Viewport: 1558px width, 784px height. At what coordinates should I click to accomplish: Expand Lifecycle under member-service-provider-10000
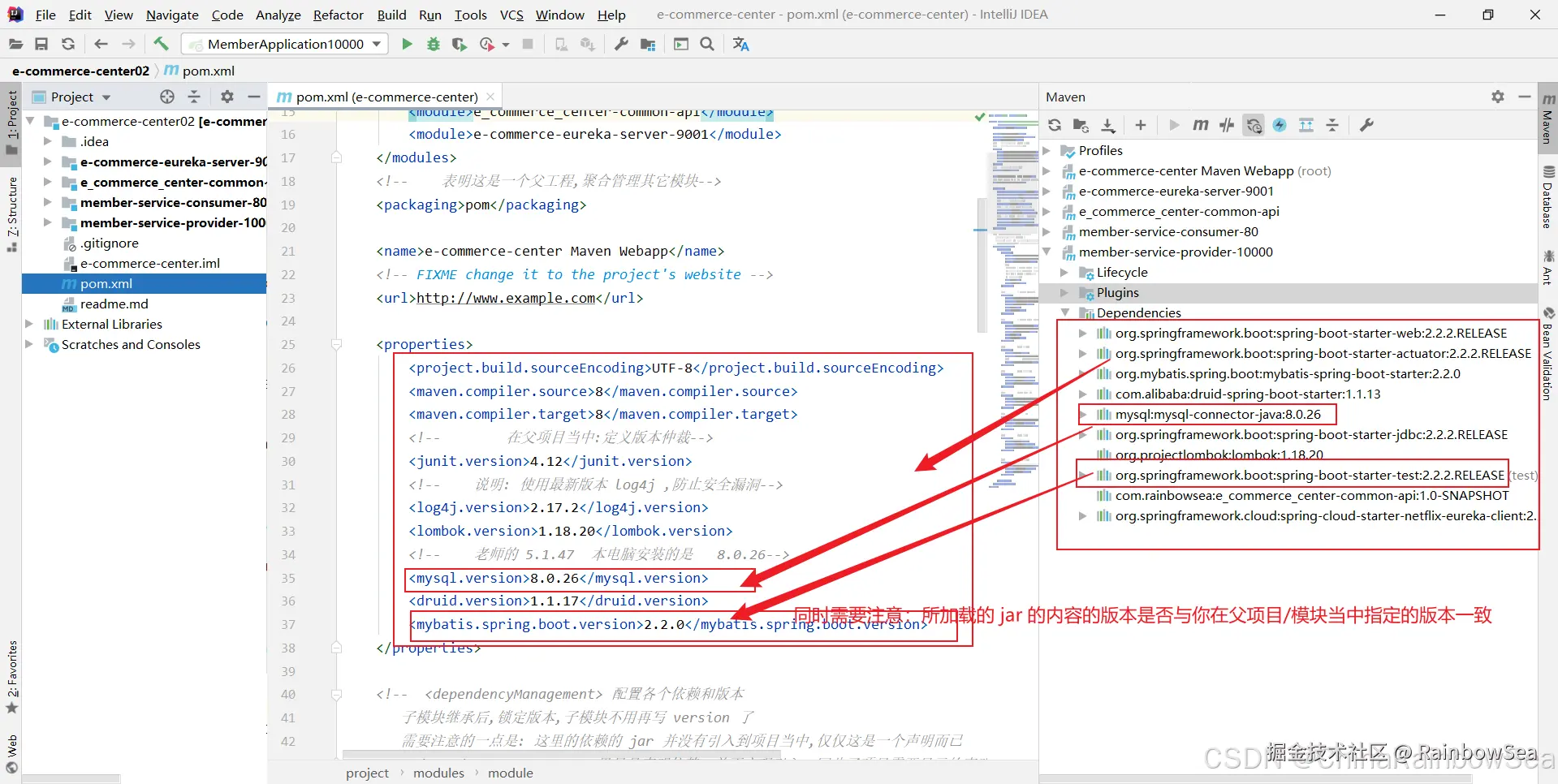coord(1064,273)
